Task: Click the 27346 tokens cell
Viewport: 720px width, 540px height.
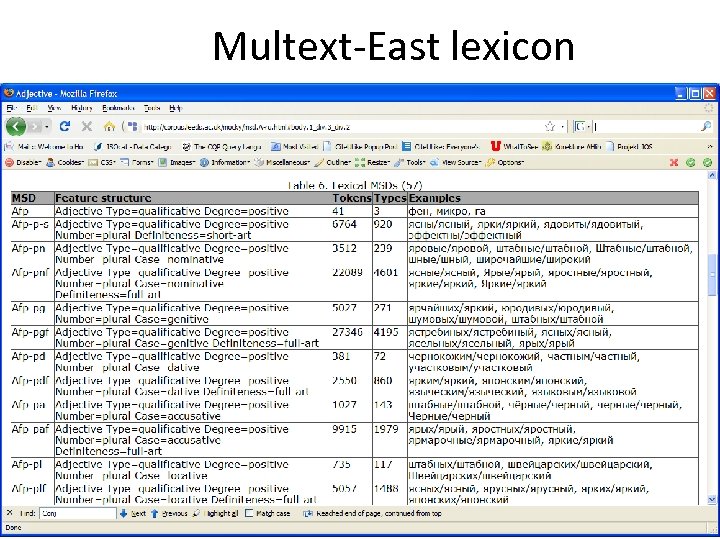Action: coord(347,332)
